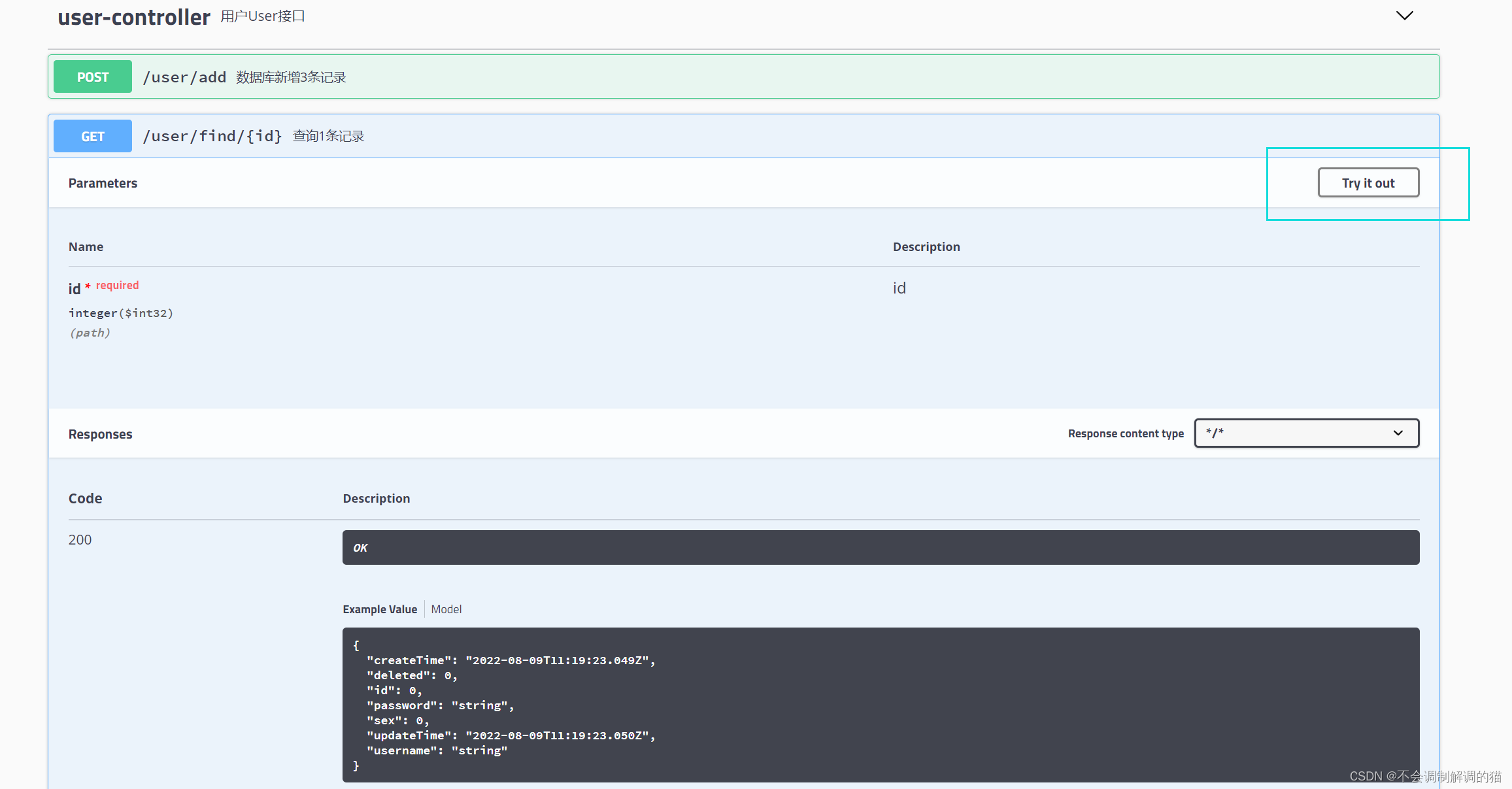Collapse the user-controller section chevron
Screen dimensions: 1512x789
point(1404,16)
